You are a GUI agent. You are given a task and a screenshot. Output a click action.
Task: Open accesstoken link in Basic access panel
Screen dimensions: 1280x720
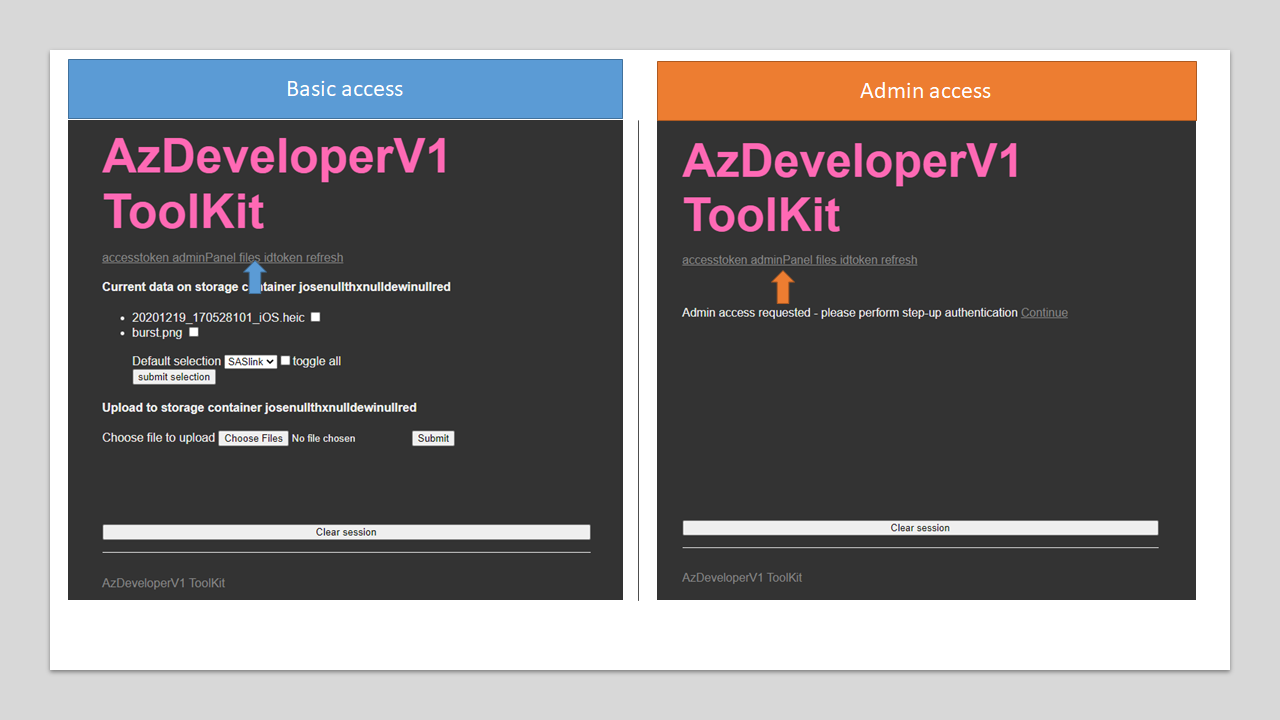[135, 258]
